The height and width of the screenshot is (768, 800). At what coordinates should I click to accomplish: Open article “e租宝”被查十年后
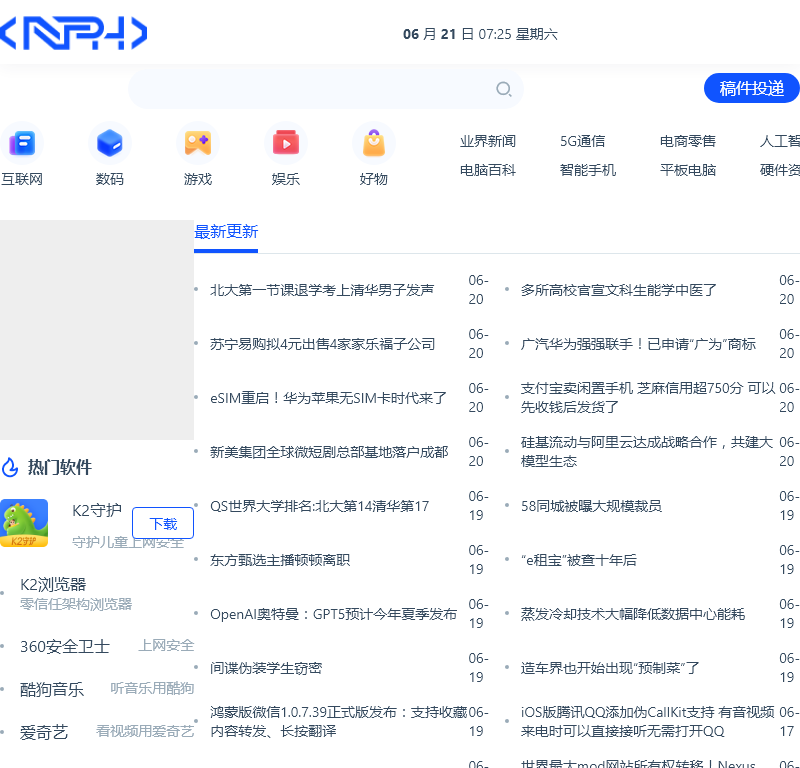pyautogui.click(x=579, y=560)
